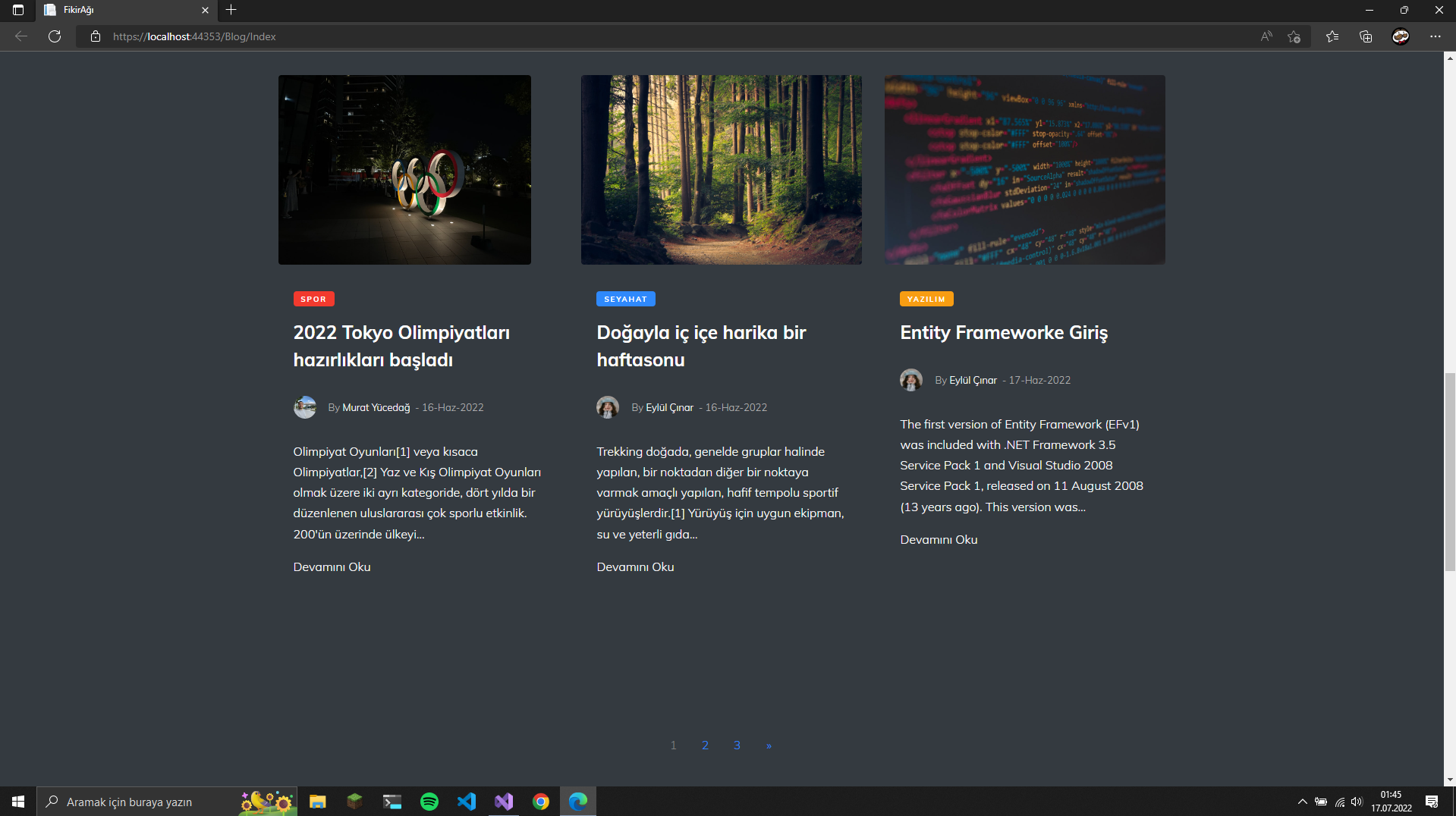Open the notification center icon
The width and height of the screenshot is (1456, 816).
pos(1432,802)
